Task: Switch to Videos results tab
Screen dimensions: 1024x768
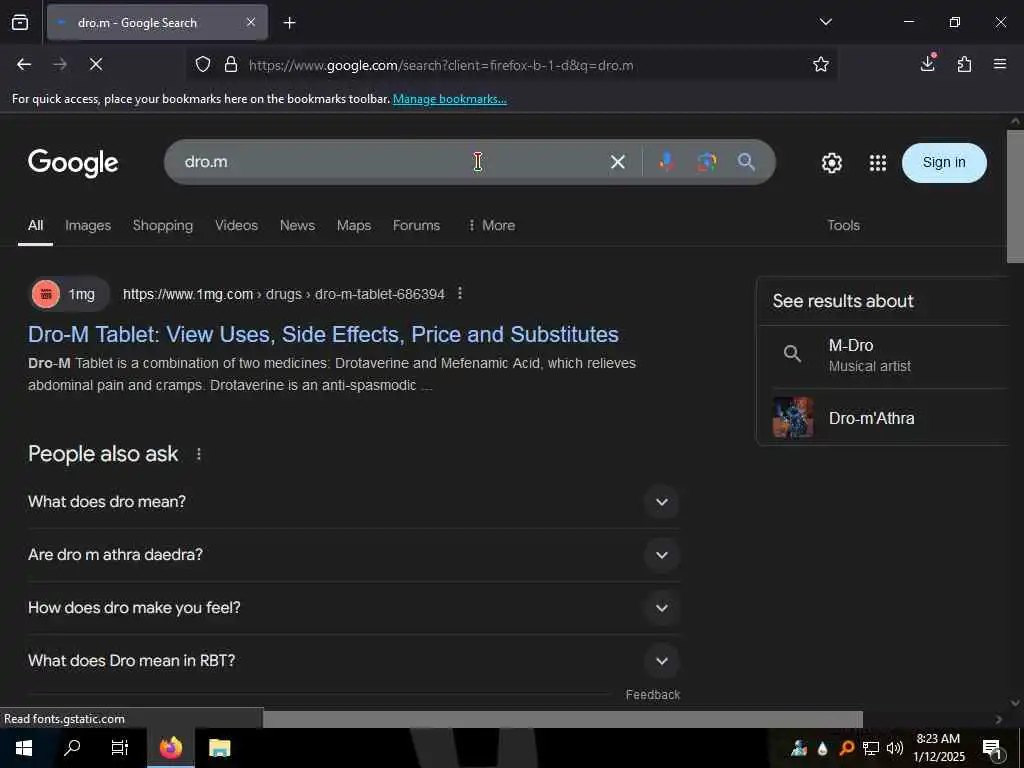Action: point(236,225)
